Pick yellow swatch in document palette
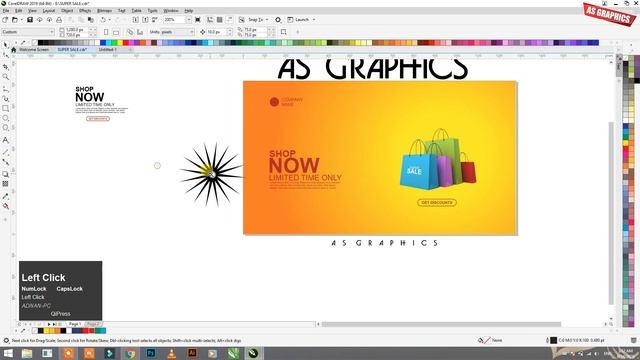This screenshot has height=360, width=640. click(x=46, y=331)
